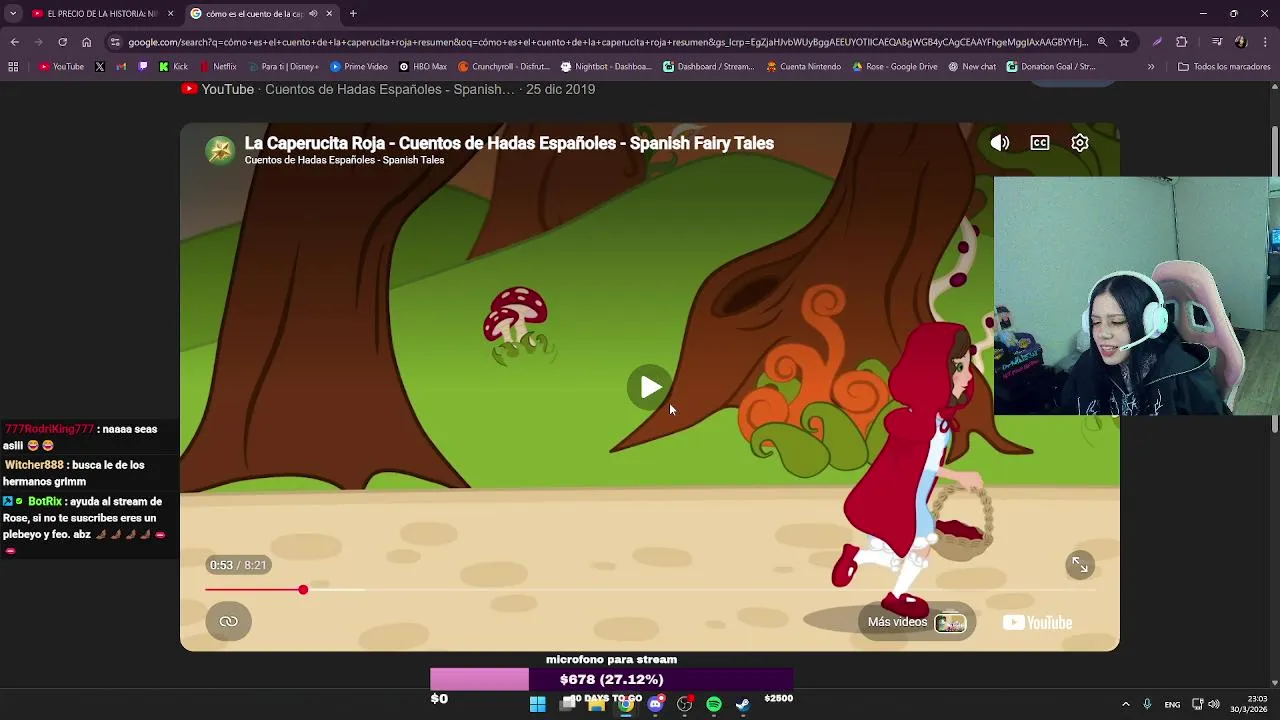
Task: Open Discord from the taskbar
Action: pyautogui.click(x=655, y=705)
